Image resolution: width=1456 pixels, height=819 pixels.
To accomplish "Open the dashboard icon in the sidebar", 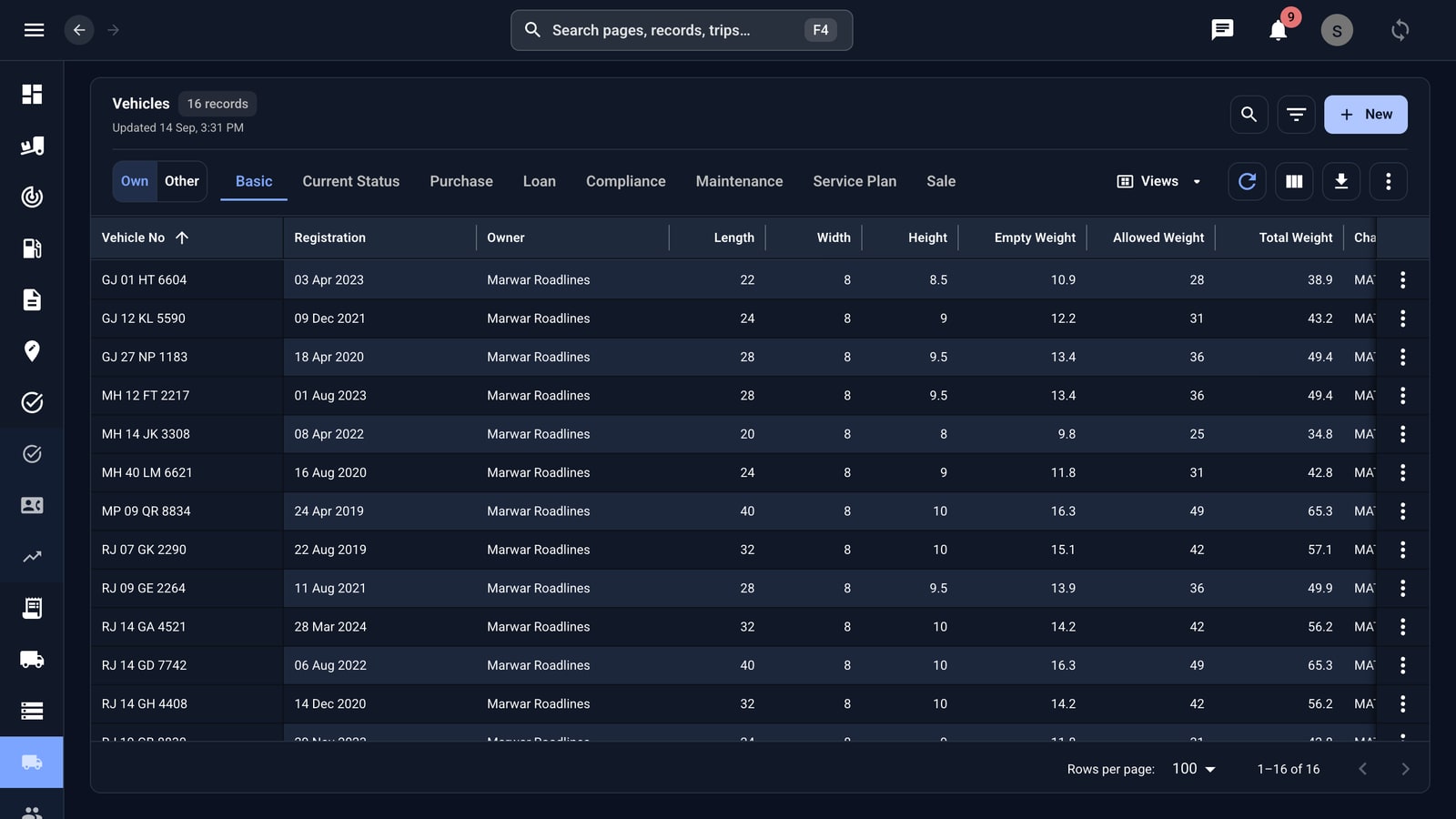I will point(32,95).
